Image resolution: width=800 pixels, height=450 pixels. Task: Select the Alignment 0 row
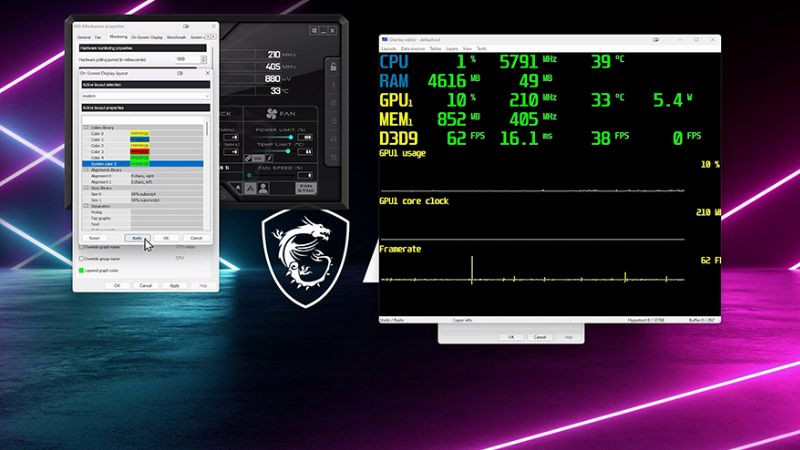pos(142,176)
